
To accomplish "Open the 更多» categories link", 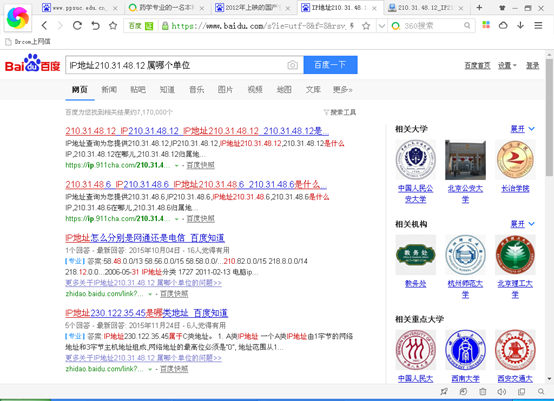I will 342,90.
